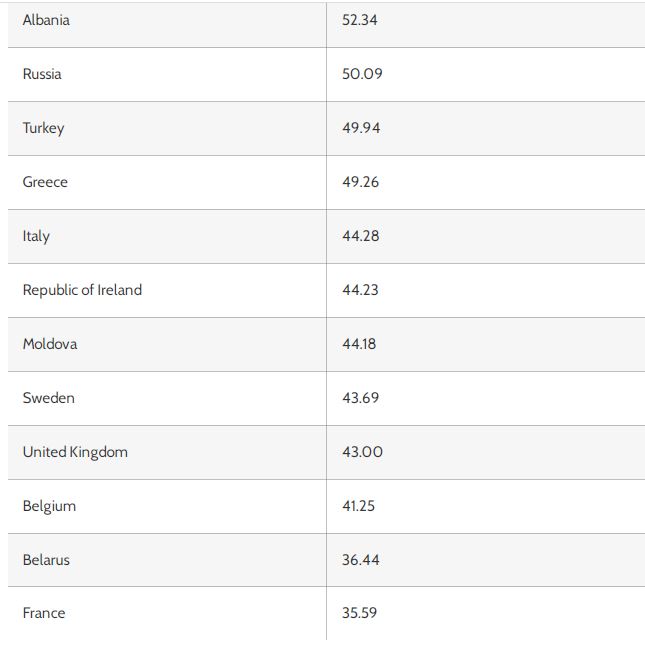Click the Turkey country name
Image resolution: width=645 pixels, height=652 pixels.
(43, 128)
